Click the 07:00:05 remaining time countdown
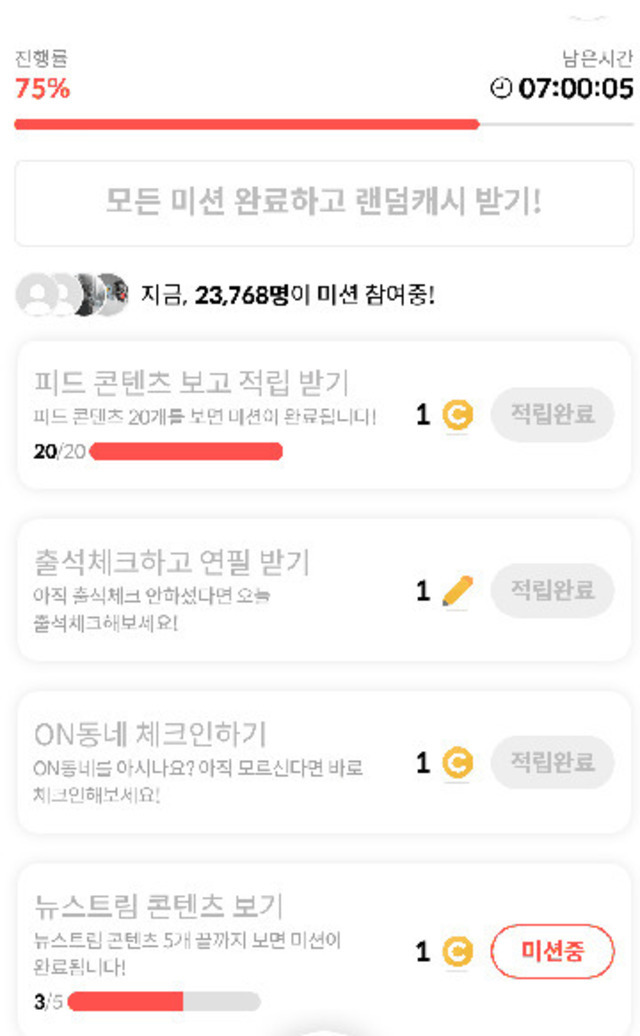 (x=576, y=89)
